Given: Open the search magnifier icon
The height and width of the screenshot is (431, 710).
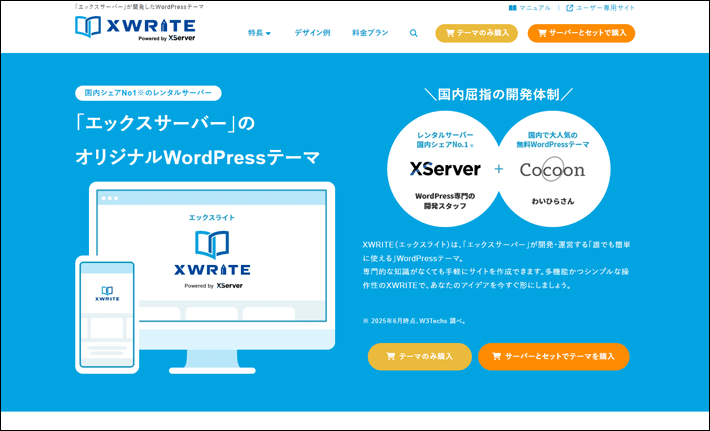Looking at the screenshot, I should (x=414, y=33).
